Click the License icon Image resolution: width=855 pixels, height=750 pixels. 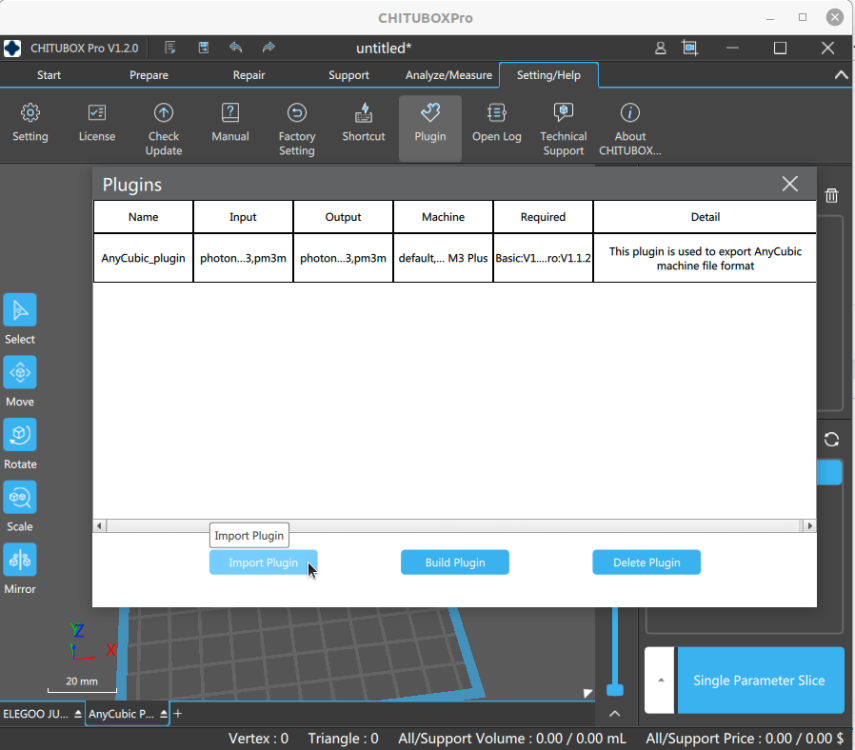pyautogui.click(x=97, y=113)
